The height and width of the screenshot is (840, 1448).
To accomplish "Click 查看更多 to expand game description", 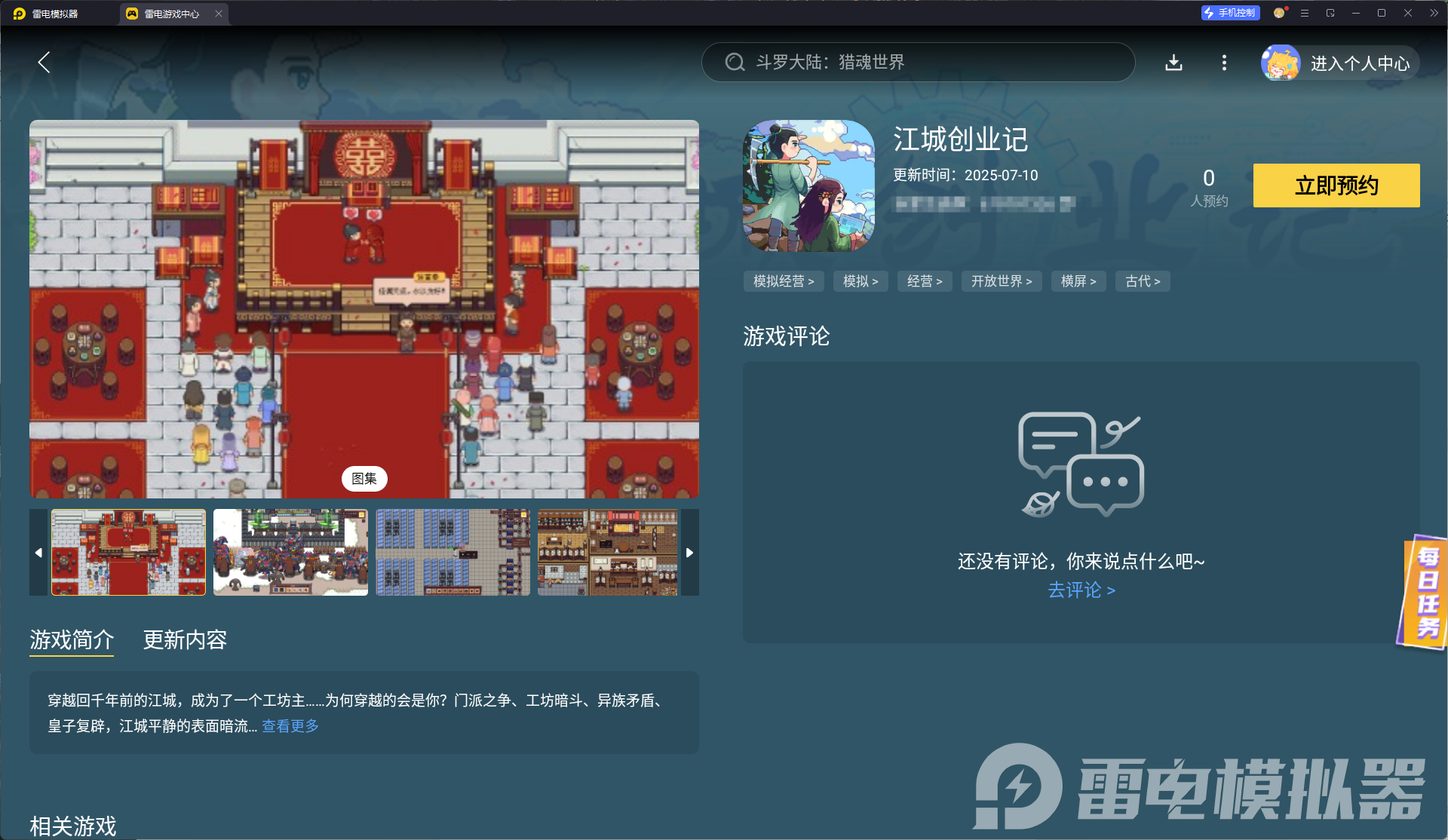I will pyautogui.click(x=289, y=725).
